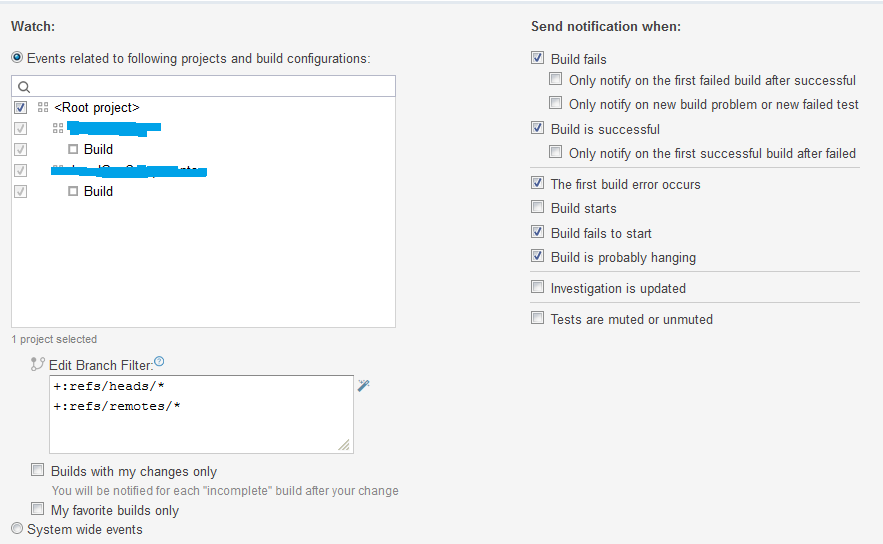
Task: Click the topmost Build configuration square icon
Action: (73, 149)
